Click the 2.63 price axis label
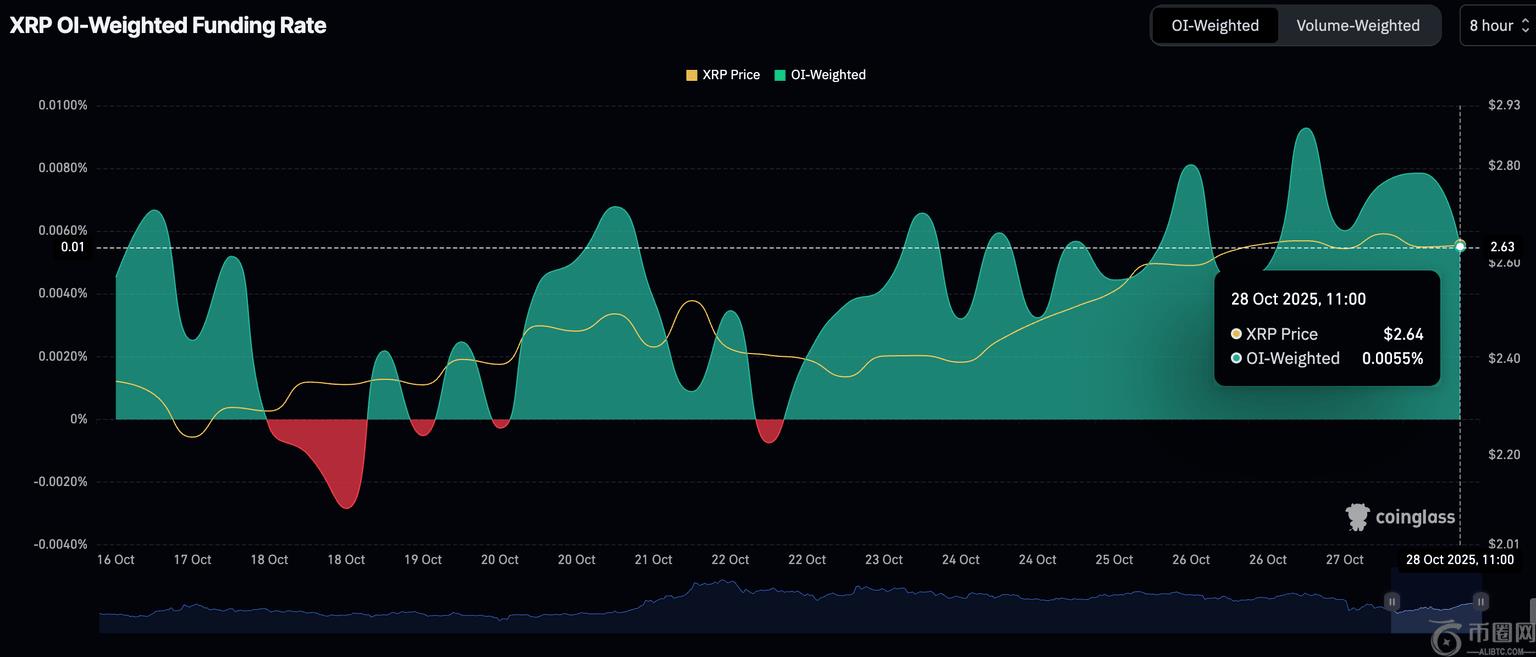1536x657 pixels. [1502, 247]
